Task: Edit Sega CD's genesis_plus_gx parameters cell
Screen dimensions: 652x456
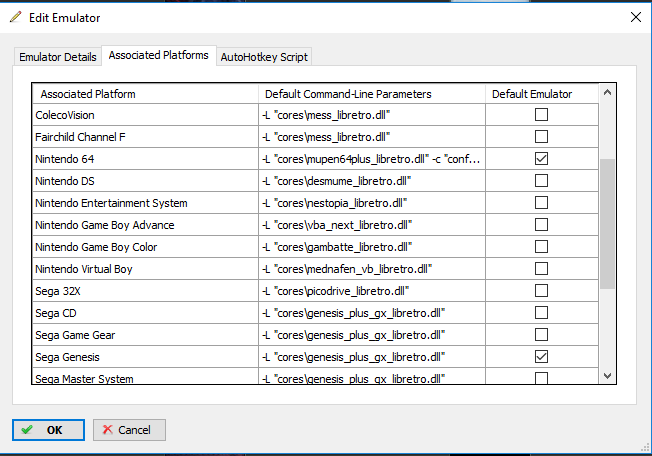Action: coord(372,313)
